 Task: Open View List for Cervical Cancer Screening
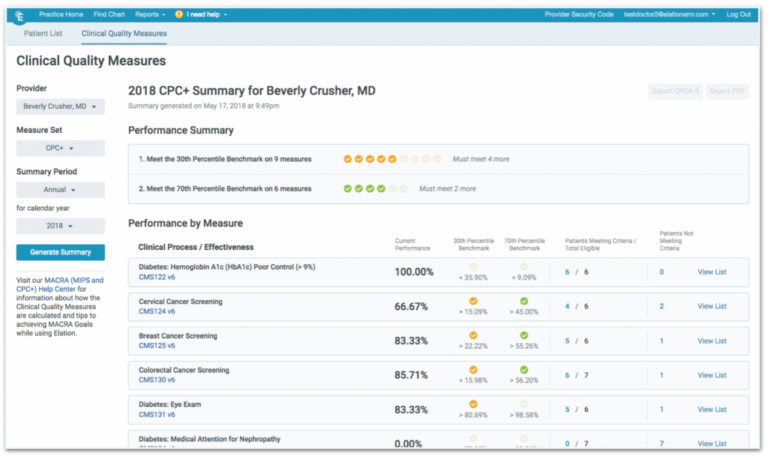[712, 306]
